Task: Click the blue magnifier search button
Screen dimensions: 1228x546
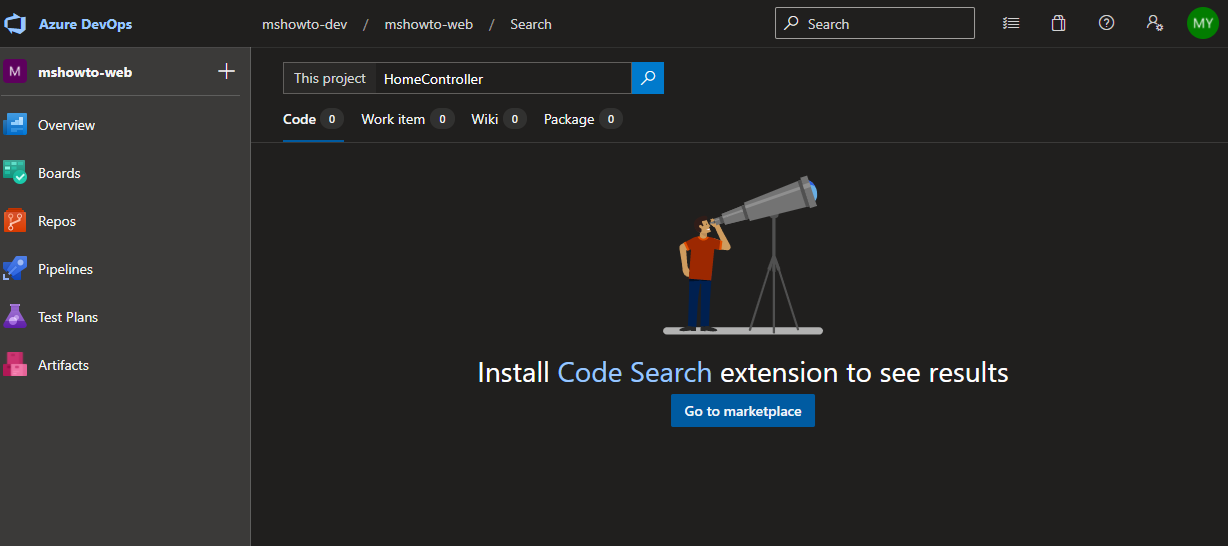Action: pos(647,78)
